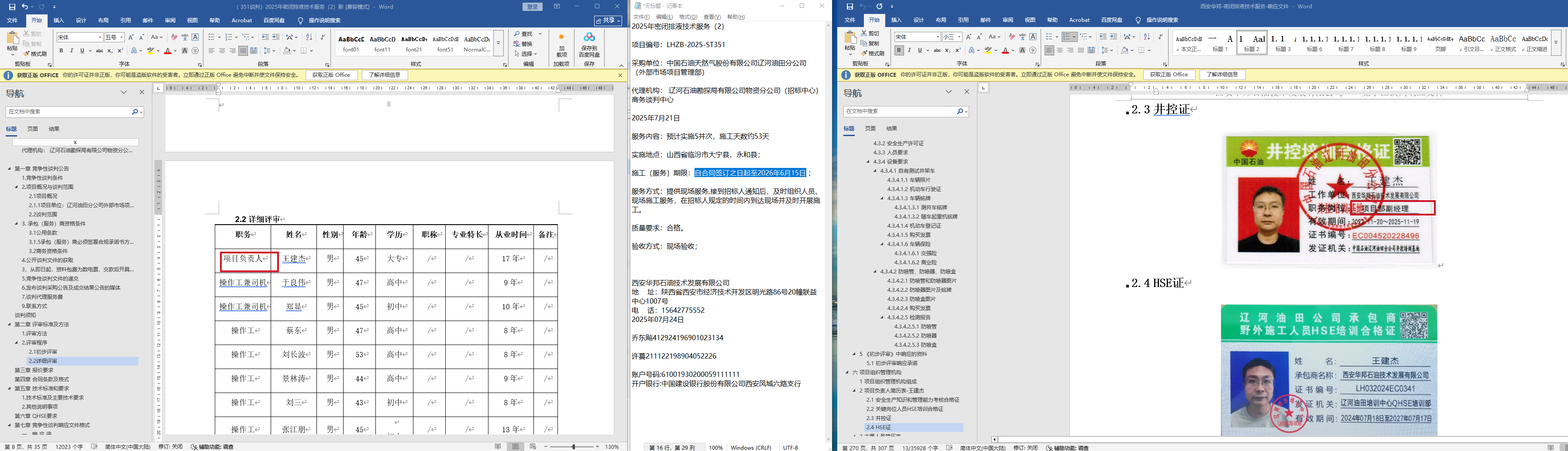Click Undo in the left Word title bar
Viewport: 1568px width, 451px height.
24,7
